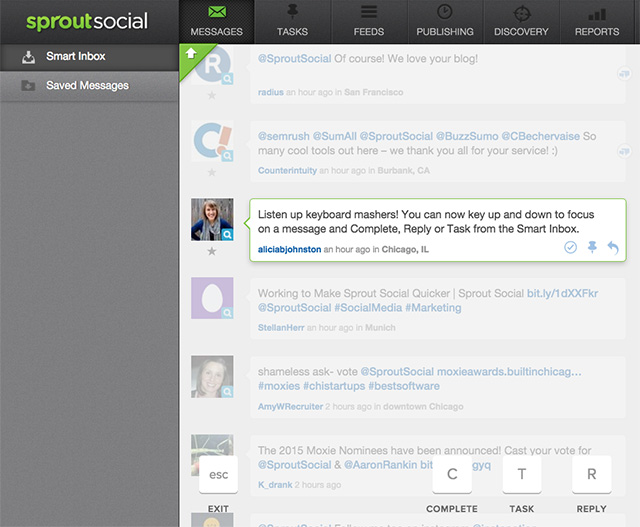This screenshot has width=640, height=527.
Task: Click the @AaronRankin mention
Action: pos(381,465)
